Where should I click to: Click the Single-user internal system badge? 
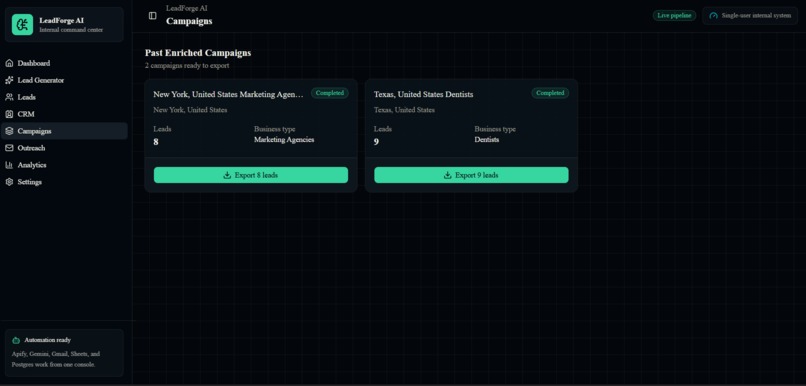(750, 15)
